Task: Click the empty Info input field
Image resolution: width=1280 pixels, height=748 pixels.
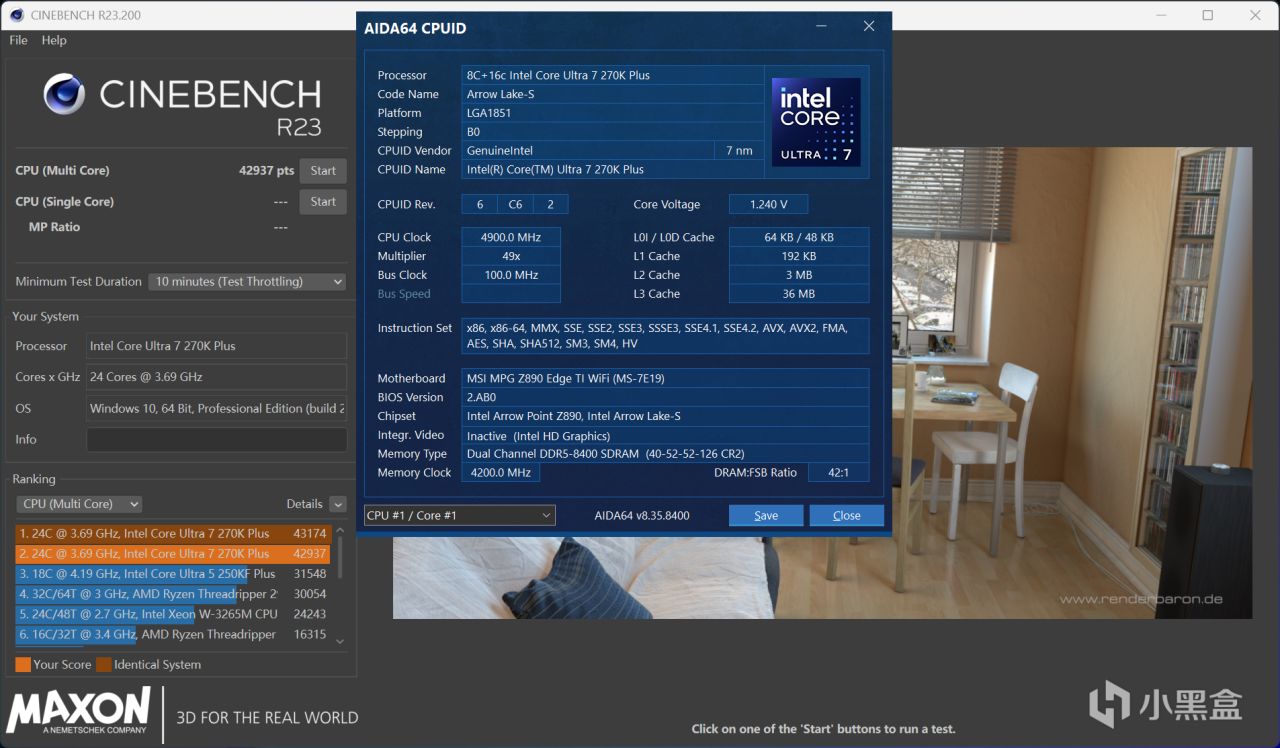Action: pyautogui.click(x=217, y=440)
